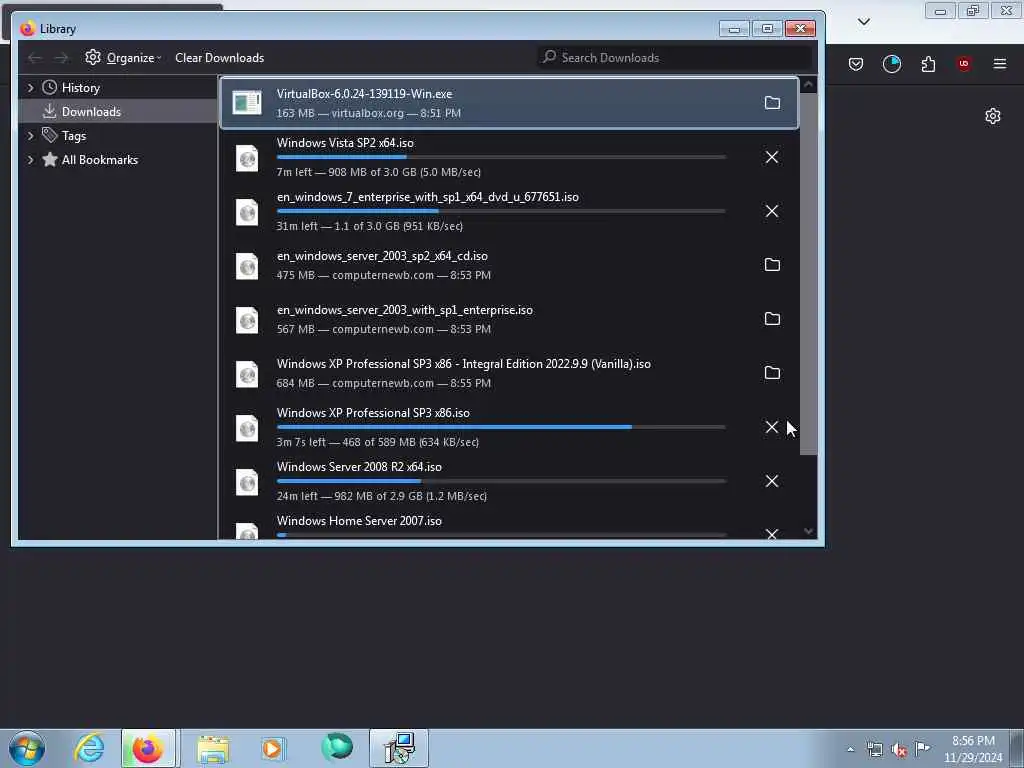Go back with the Library back arrow

click(x=35, y=58)
